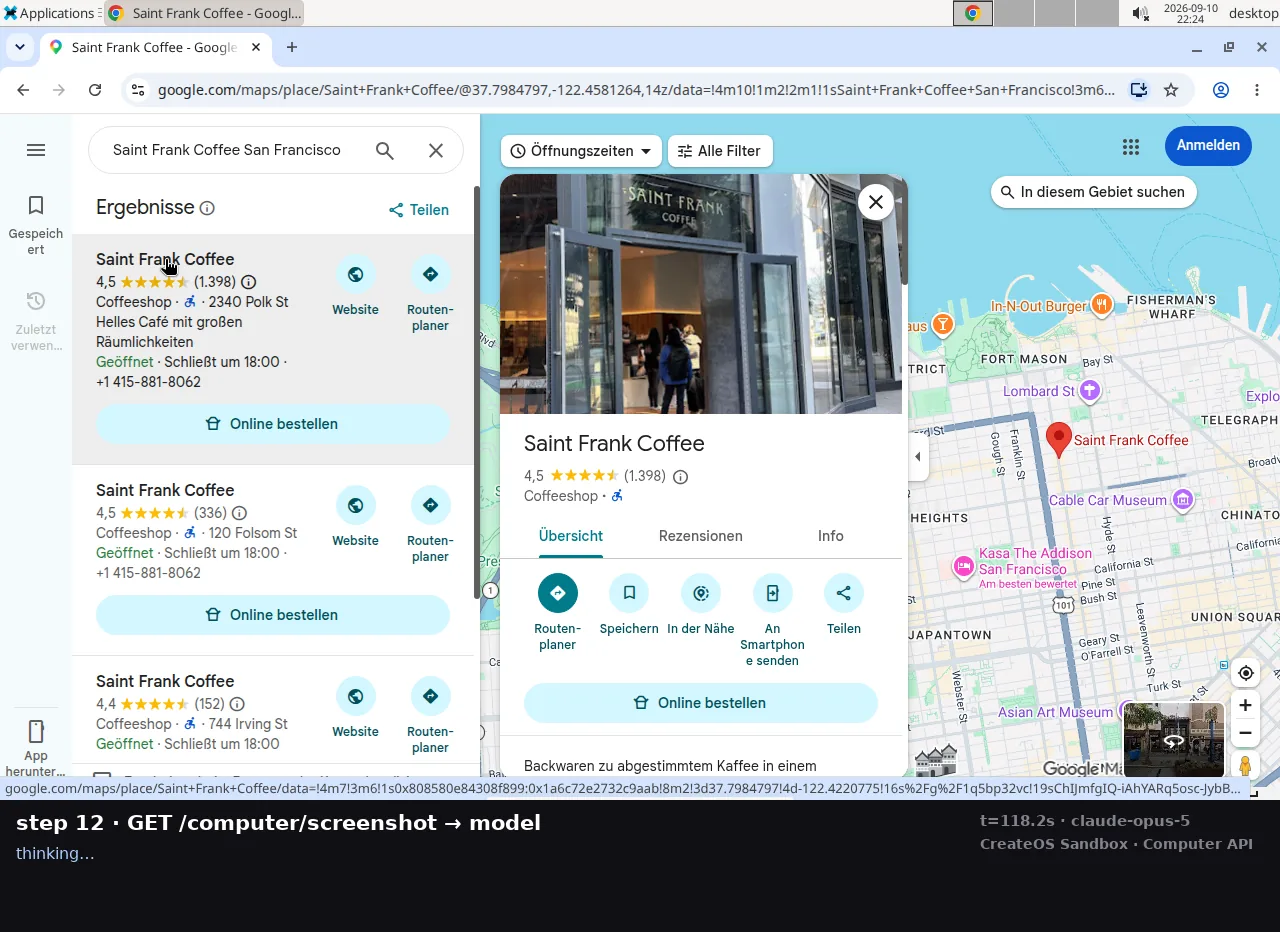Viewport: 1280px width, 932px height.
Task: Click the An Smartphone senden icon
Action: pyautogui.click(x=772, y=593)
